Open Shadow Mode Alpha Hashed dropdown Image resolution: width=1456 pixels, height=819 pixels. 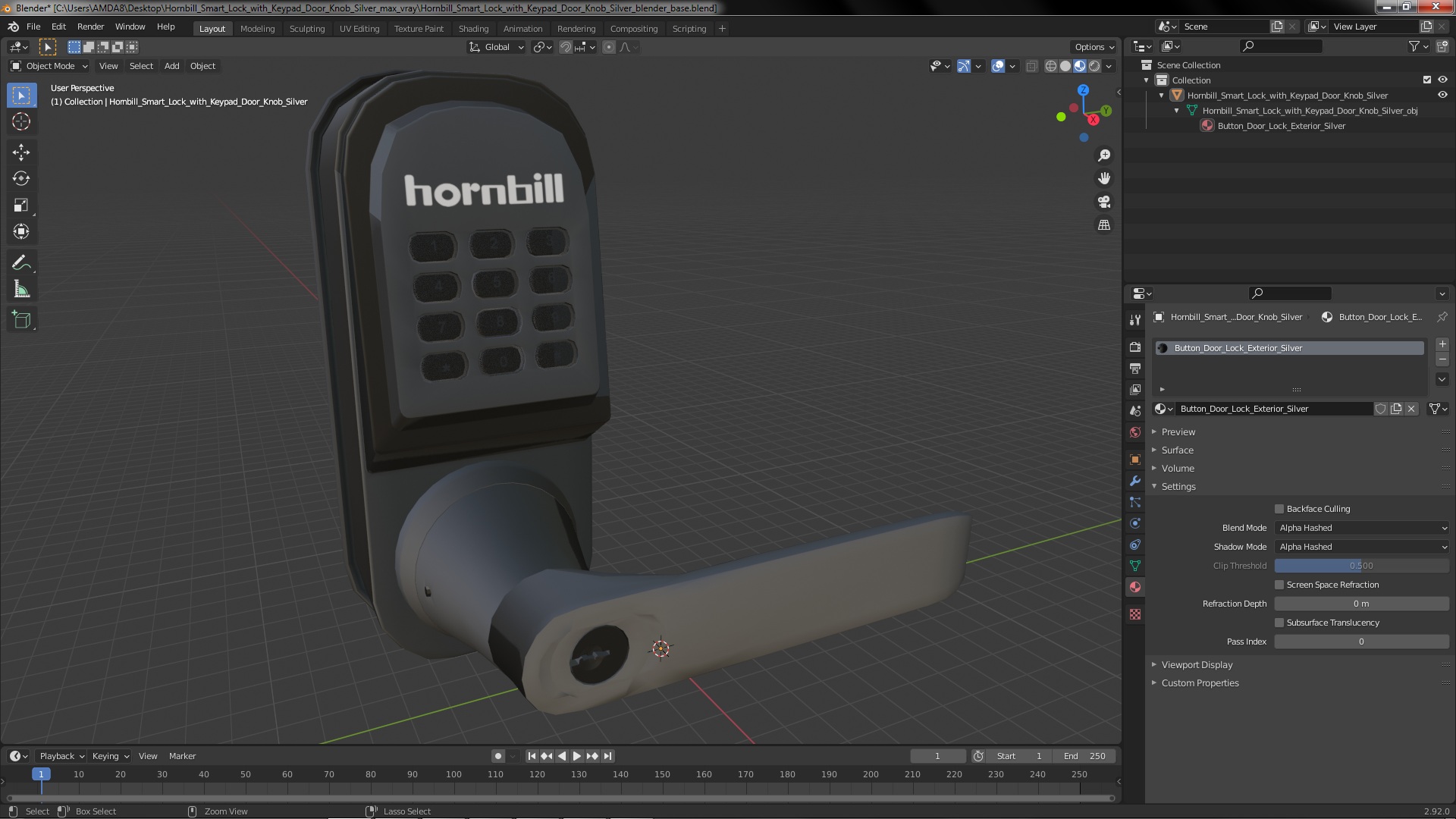[x=1362, y=547]
